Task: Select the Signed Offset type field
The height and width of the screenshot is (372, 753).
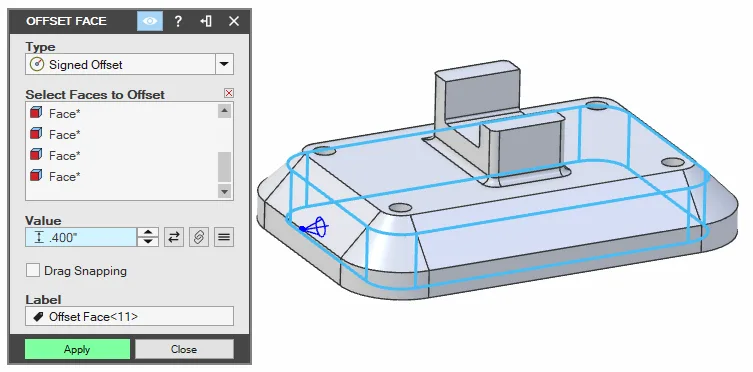Action: (120, 64)
